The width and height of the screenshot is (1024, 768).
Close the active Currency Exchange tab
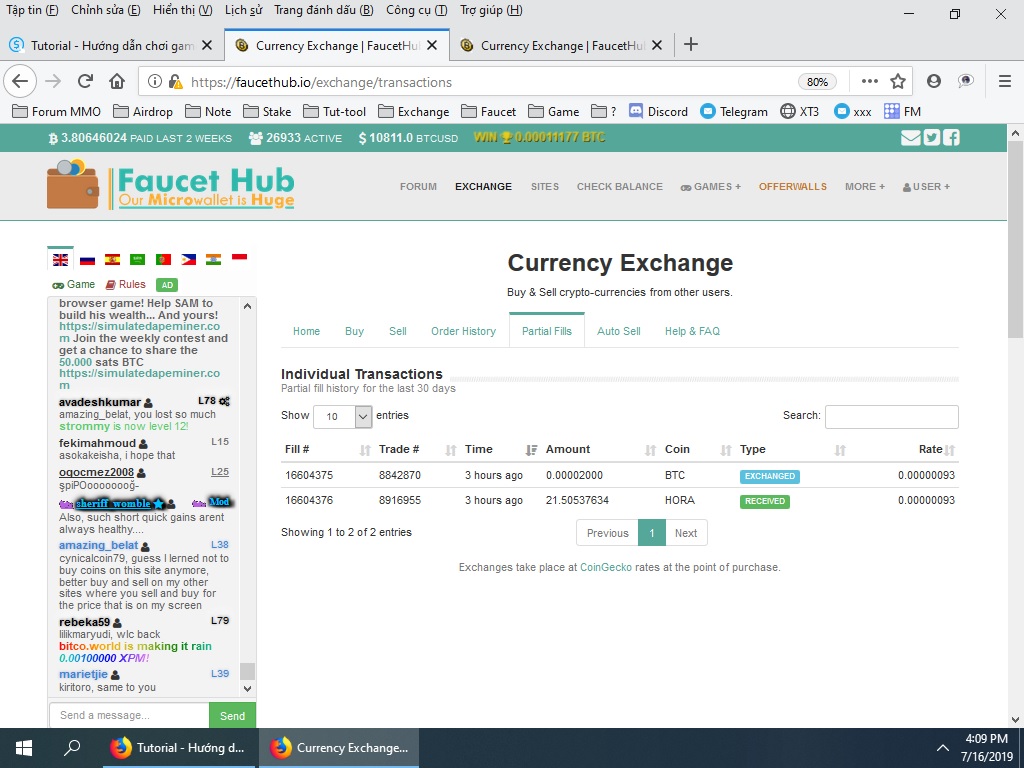click(x=432, y=45)
